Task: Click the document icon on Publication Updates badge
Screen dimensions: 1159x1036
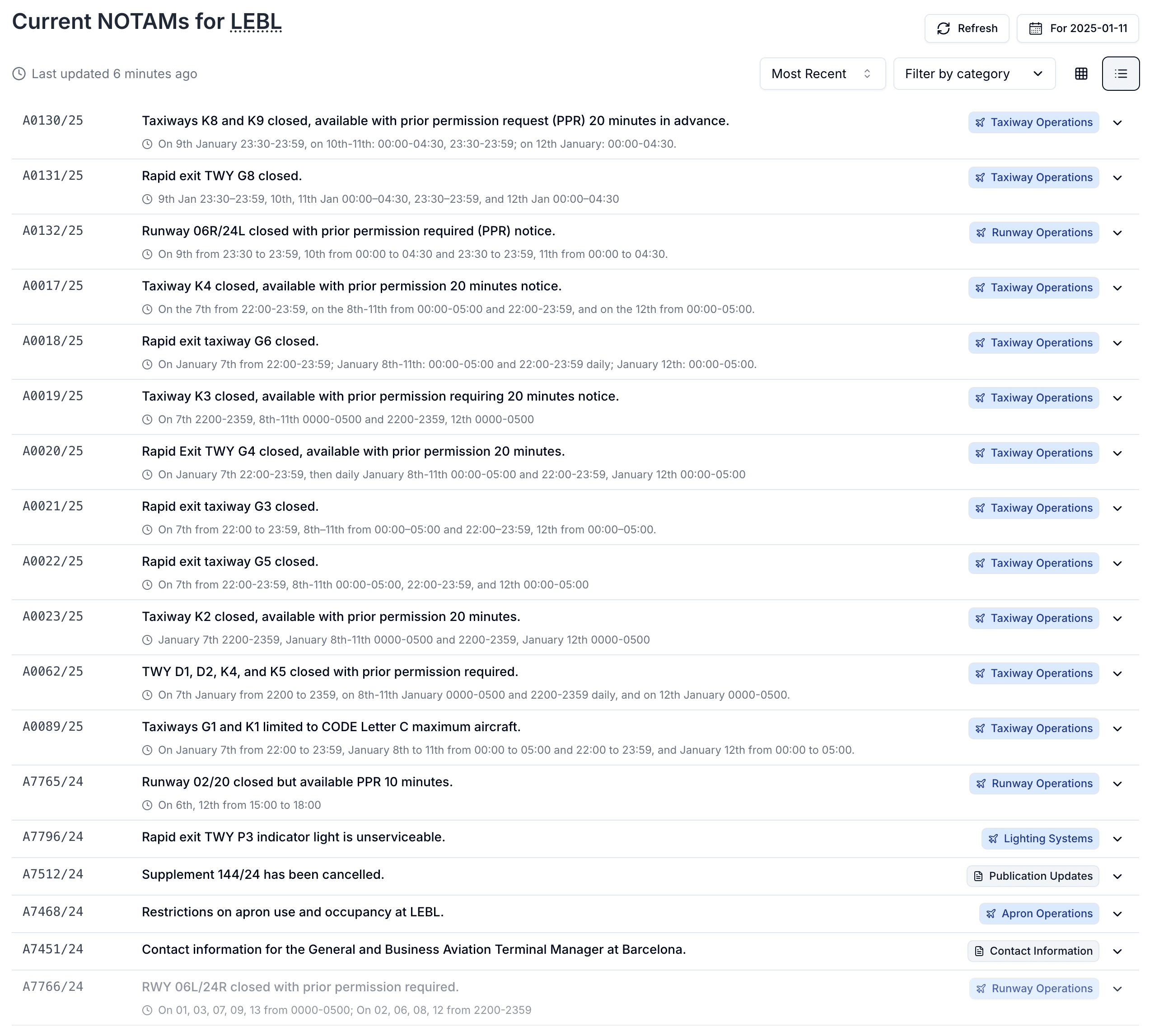Action: pyautogui.click(x=978, y=876)
